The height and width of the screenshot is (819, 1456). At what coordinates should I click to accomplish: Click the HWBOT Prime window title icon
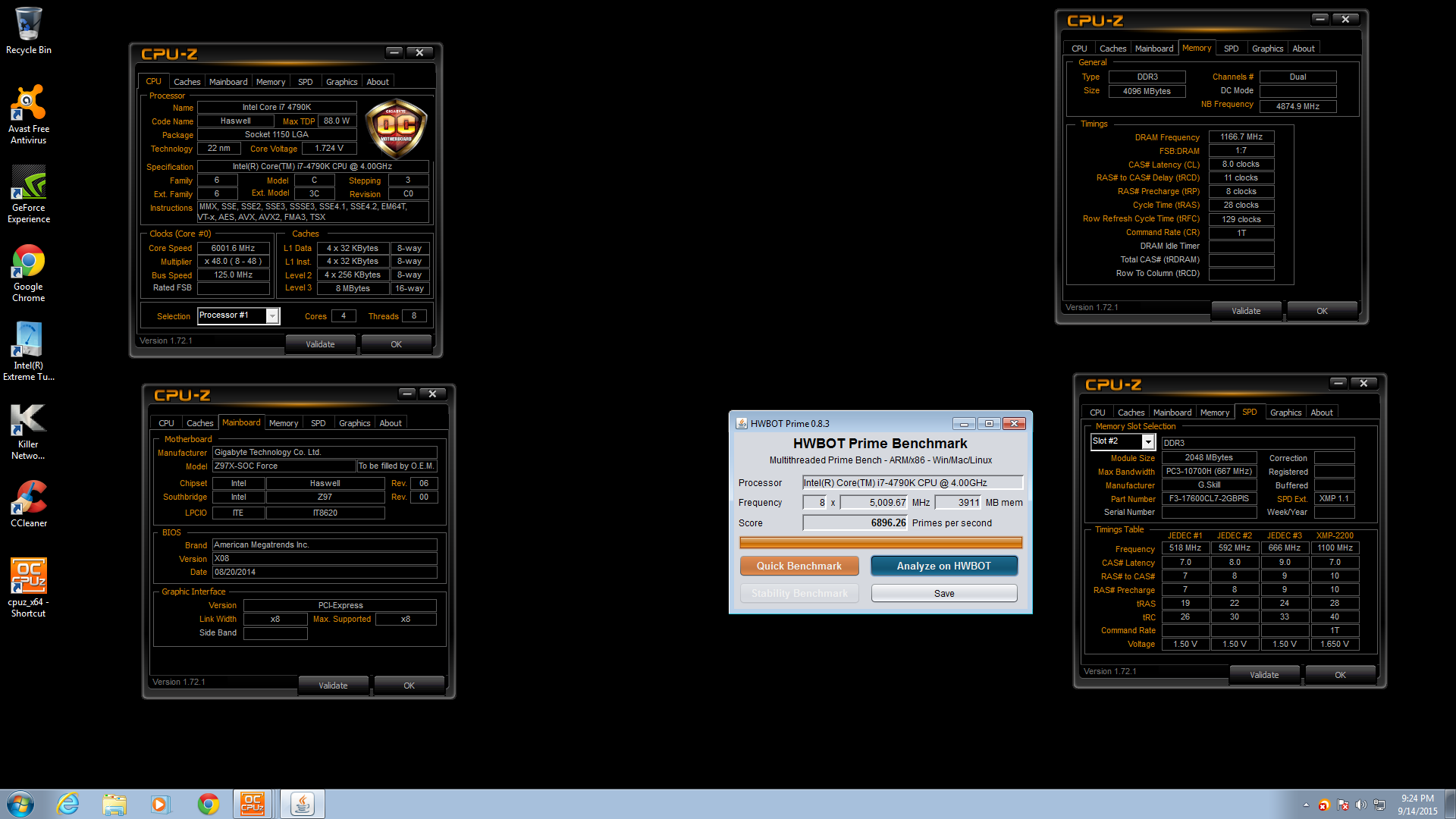coord(742,423)
